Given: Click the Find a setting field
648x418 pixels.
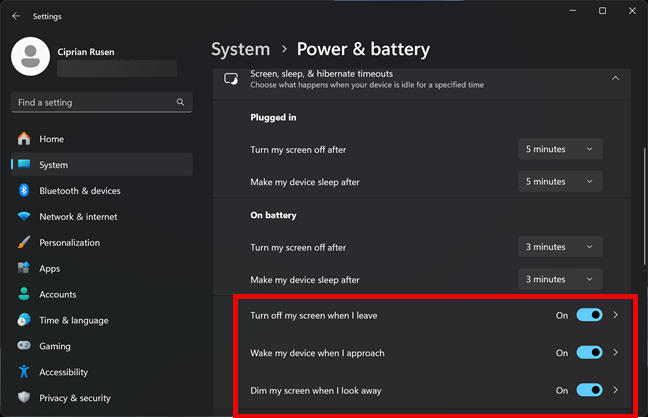Looking at the screenshot, I should (102, 102).
